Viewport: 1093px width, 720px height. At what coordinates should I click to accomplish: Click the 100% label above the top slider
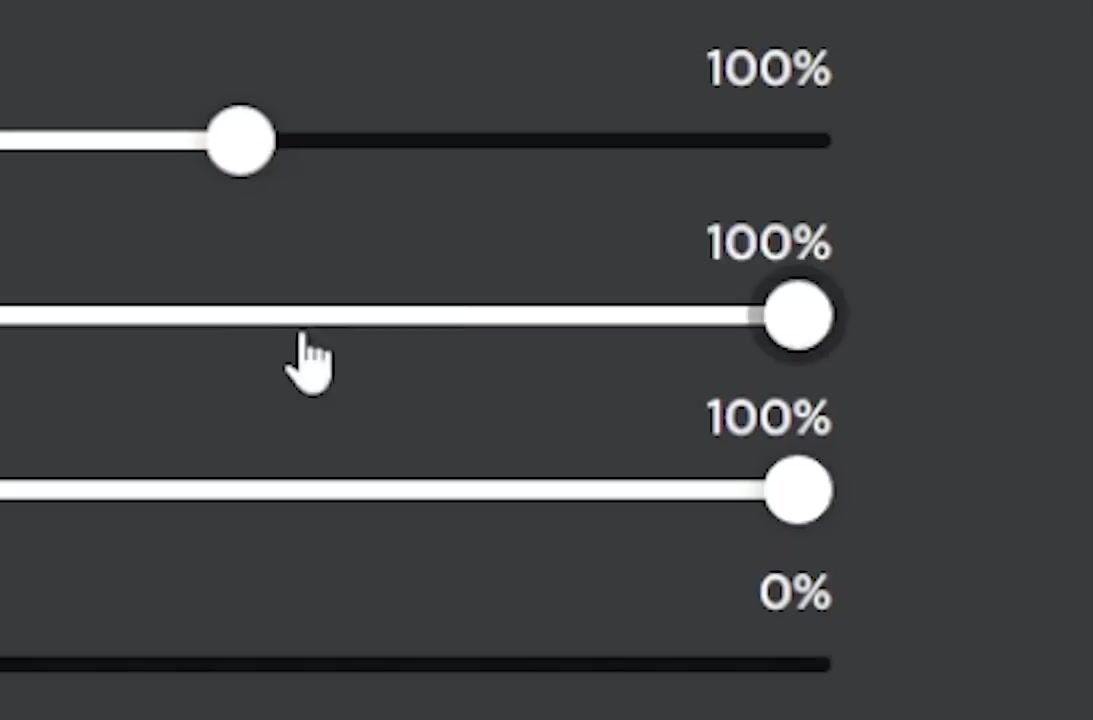point(769,68)
